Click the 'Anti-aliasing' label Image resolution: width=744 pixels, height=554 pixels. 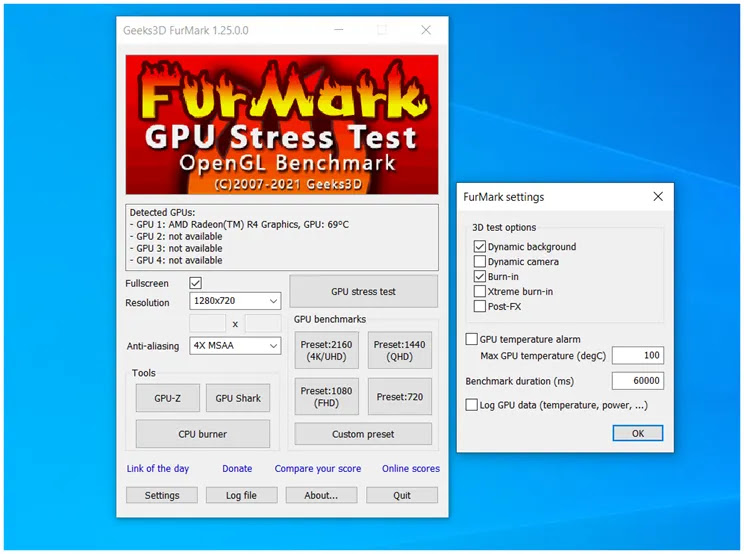coord(153,346)
